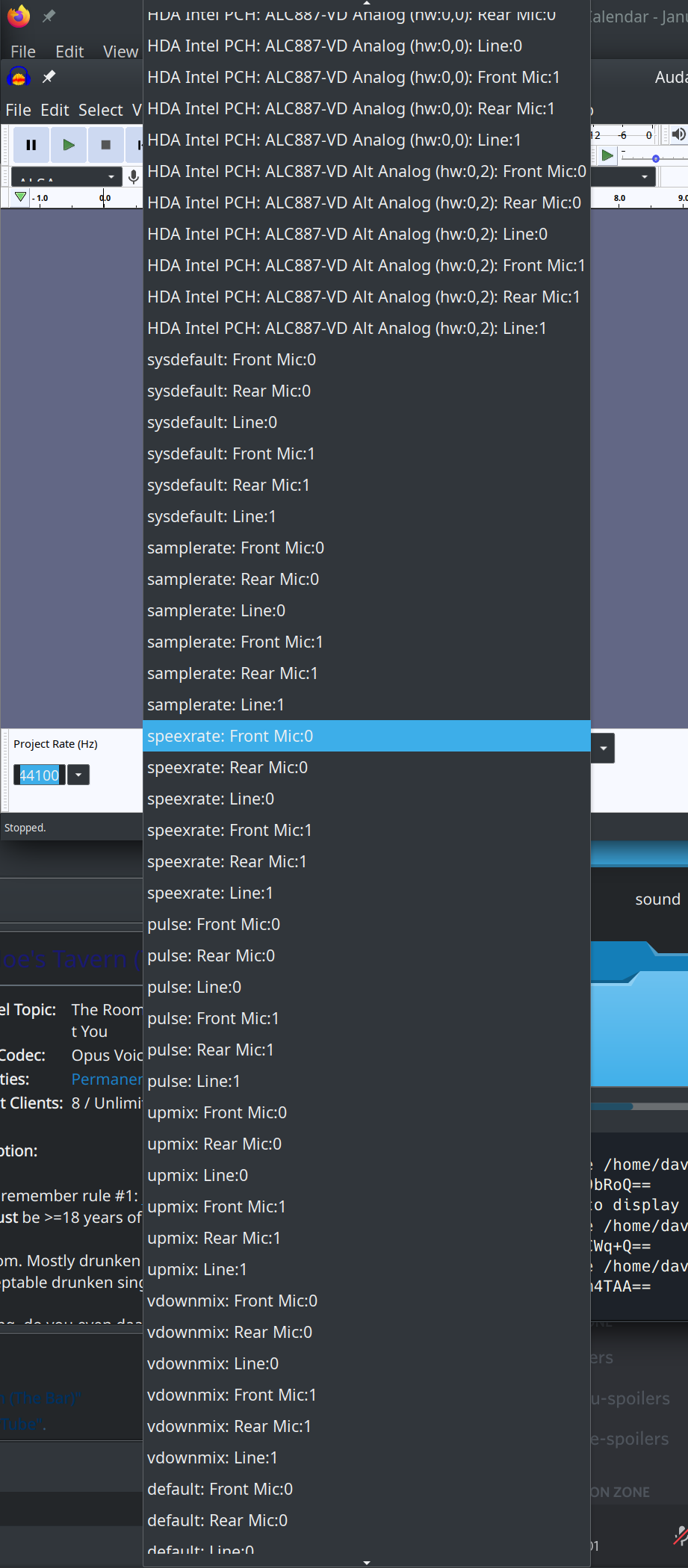The height and width of the screenshot is (1568, 688).
Task: Open the background window File menu
Action: pyautogui.click(x=23, y=52)
